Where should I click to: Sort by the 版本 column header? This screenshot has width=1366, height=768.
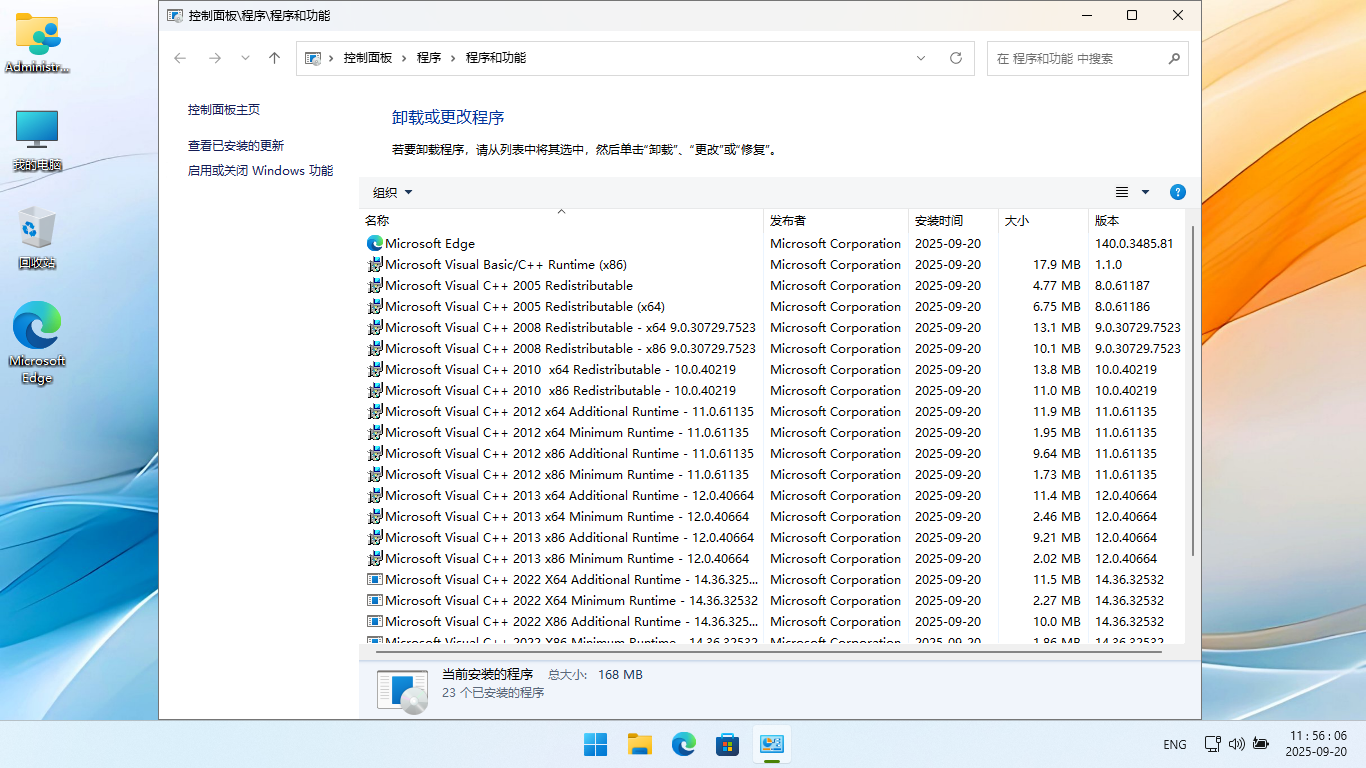(1137, 220)
